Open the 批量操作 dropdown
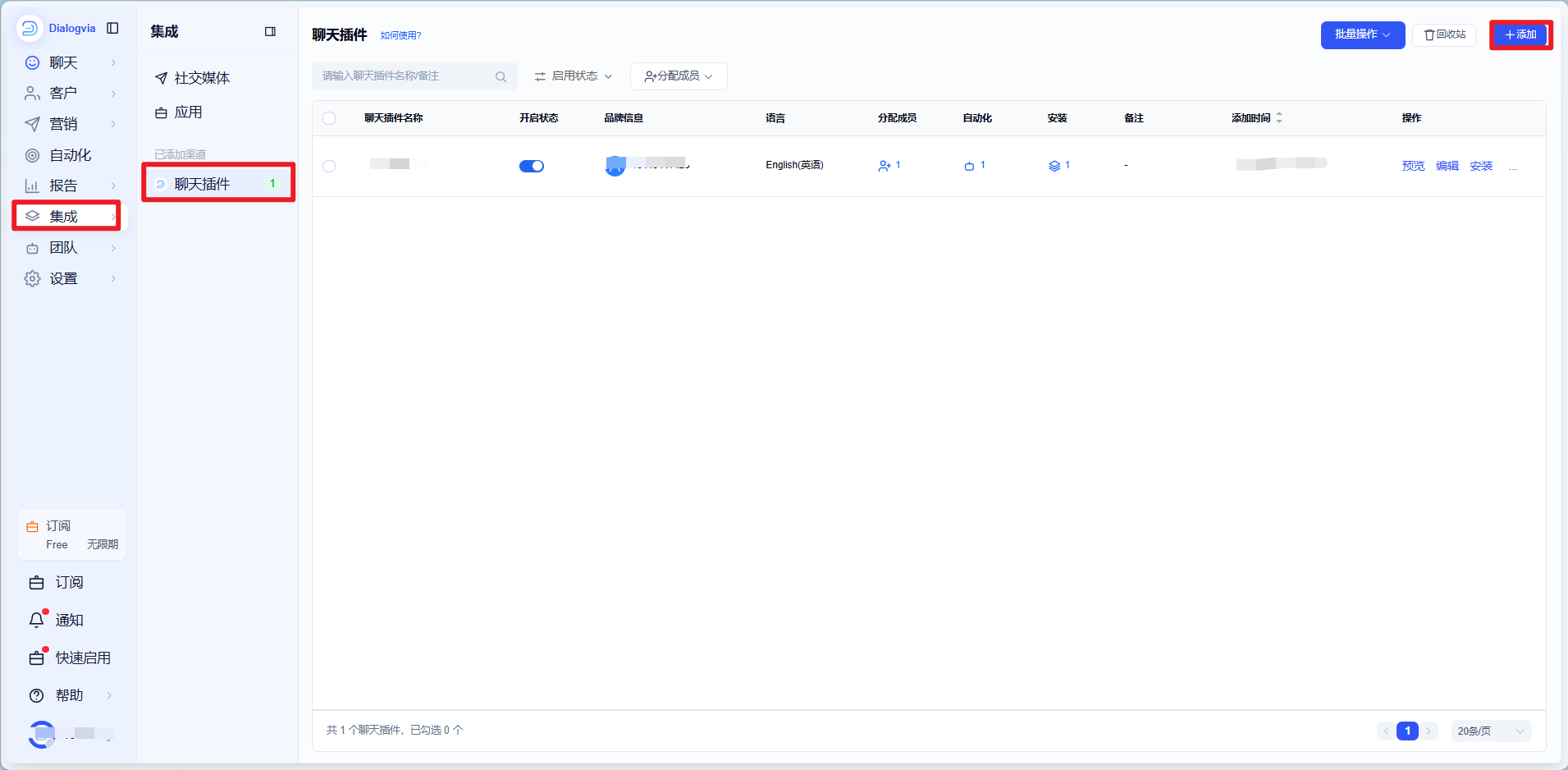1568x770 pixels. [1362, 34]
